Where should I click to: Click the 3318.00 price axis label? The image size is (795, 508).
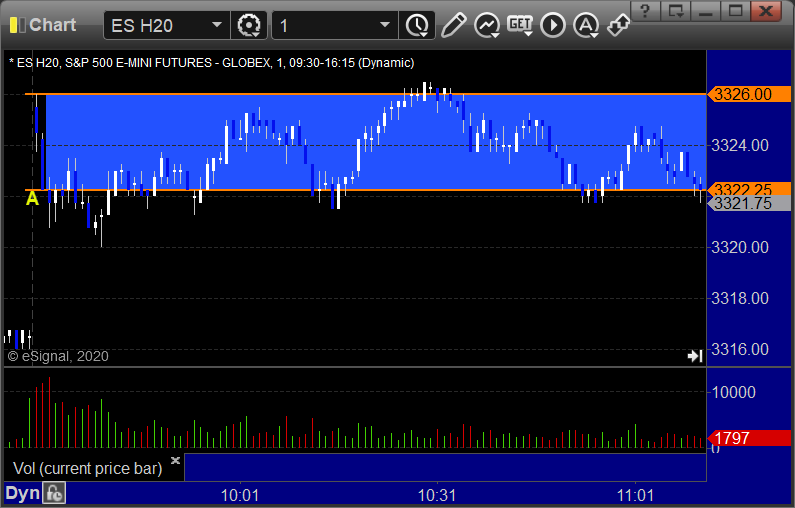[740, 298]
